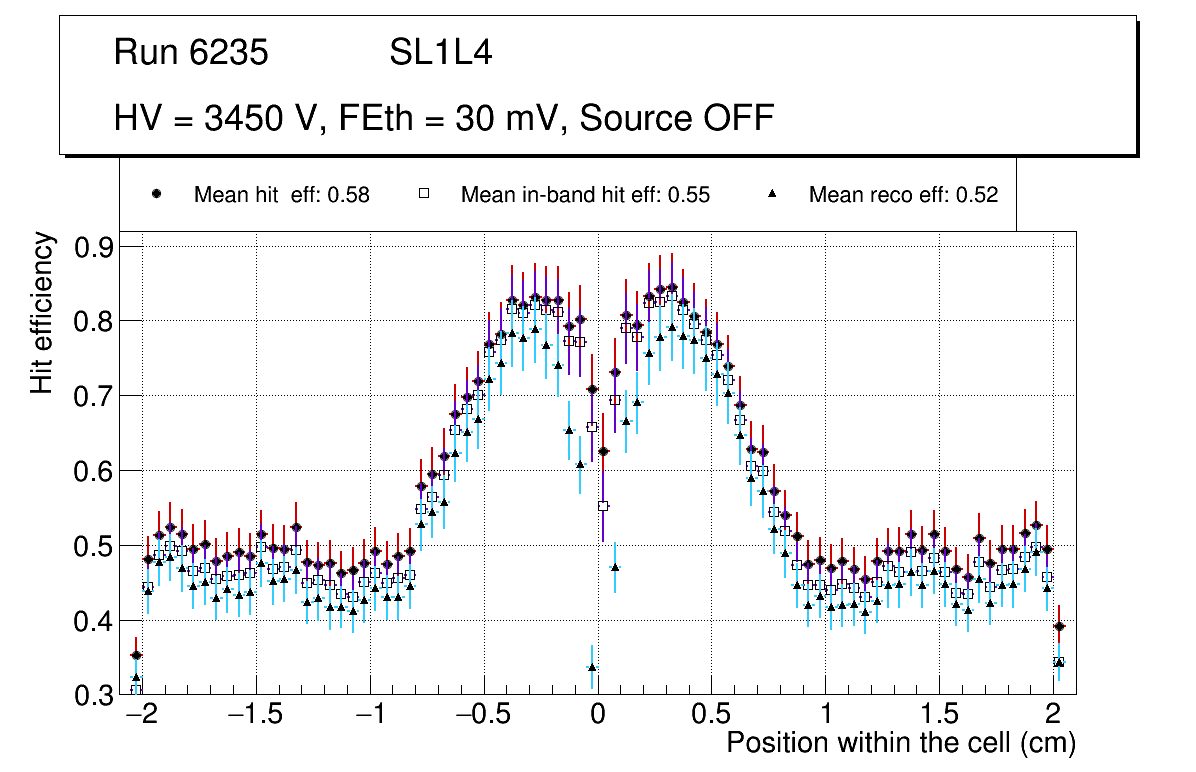Select the rightmost filled circle data point
1196x772 pixels.
click(1060, 627)
